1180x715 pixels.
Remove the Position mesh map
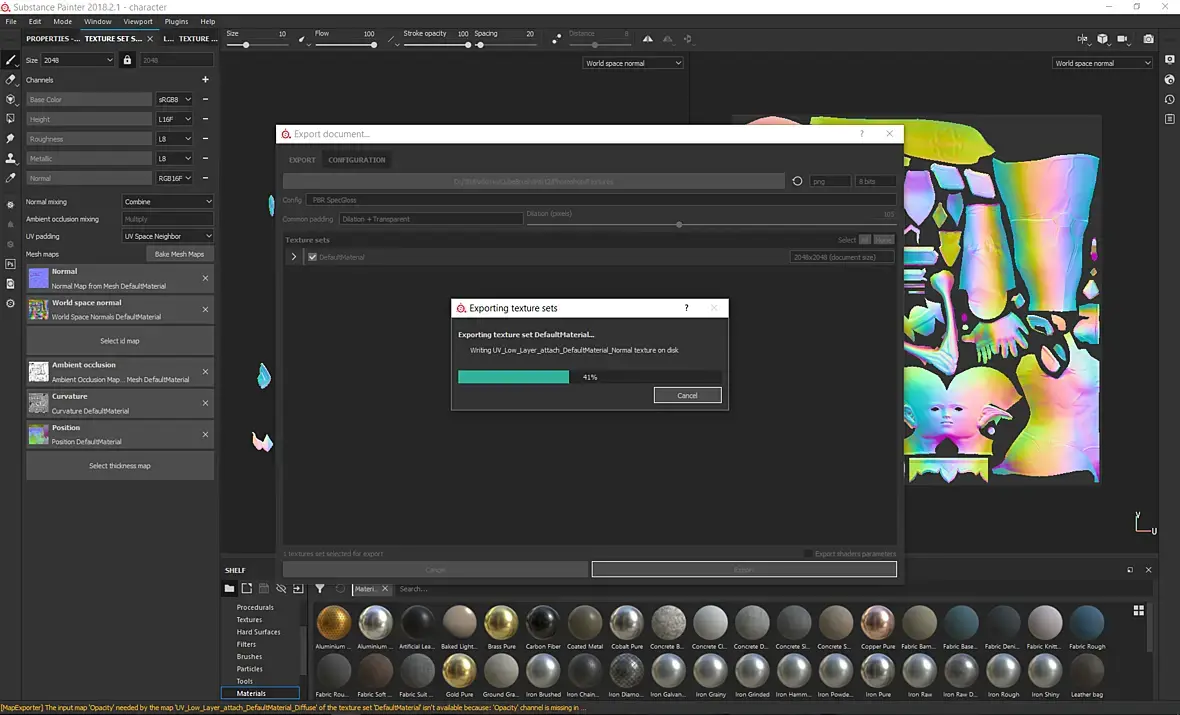205,434
